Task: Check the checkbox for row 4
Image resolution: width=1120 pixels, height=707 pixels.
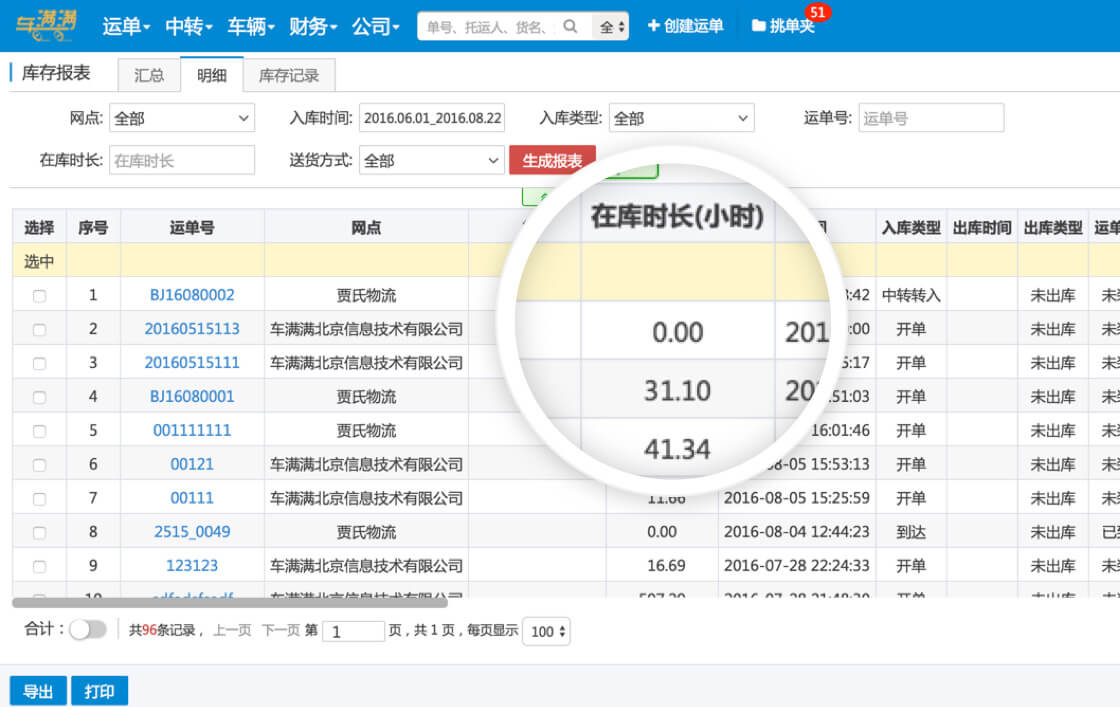Action: 39,397
